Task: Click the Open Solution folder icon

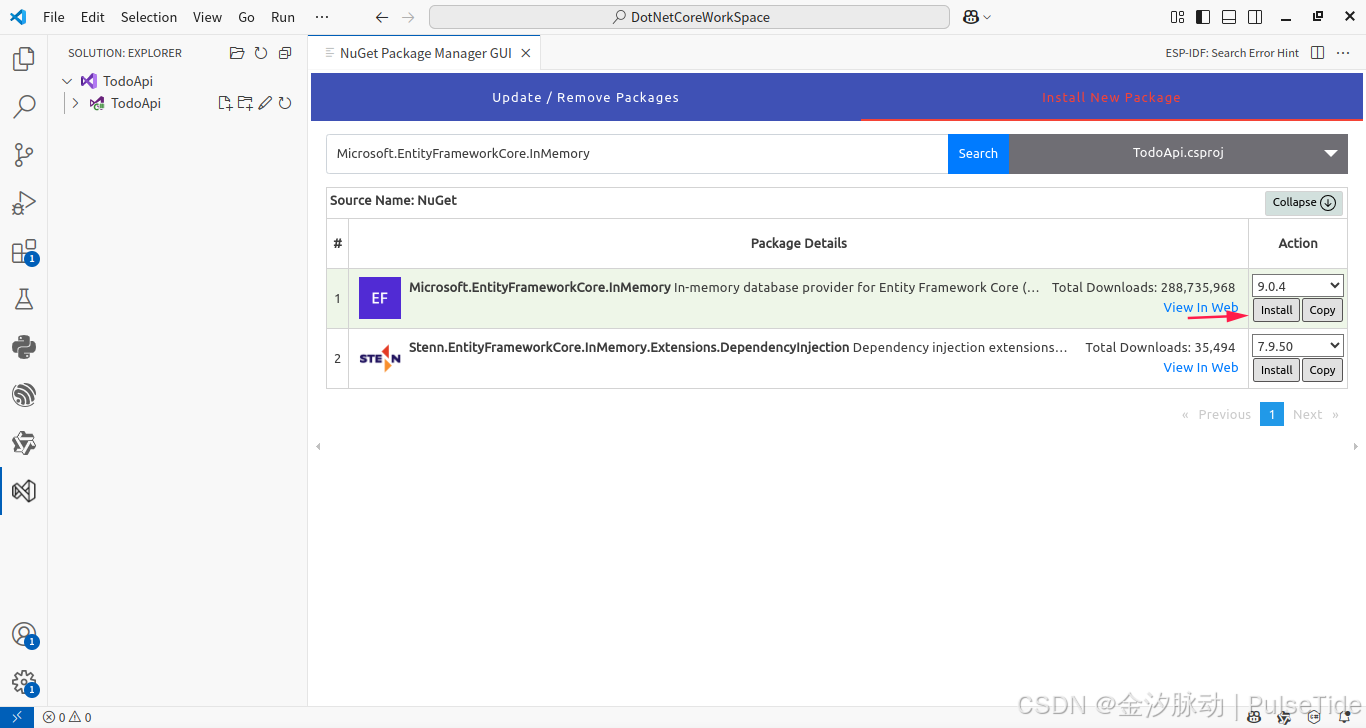Action: tap(237, 53)
